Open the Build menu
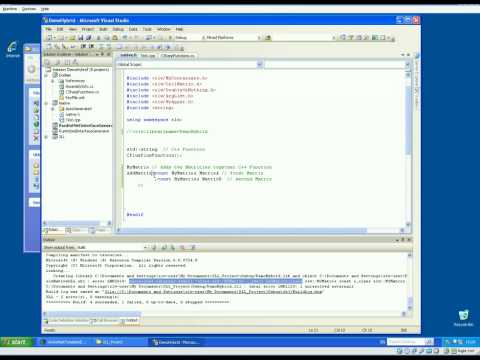 103,29
